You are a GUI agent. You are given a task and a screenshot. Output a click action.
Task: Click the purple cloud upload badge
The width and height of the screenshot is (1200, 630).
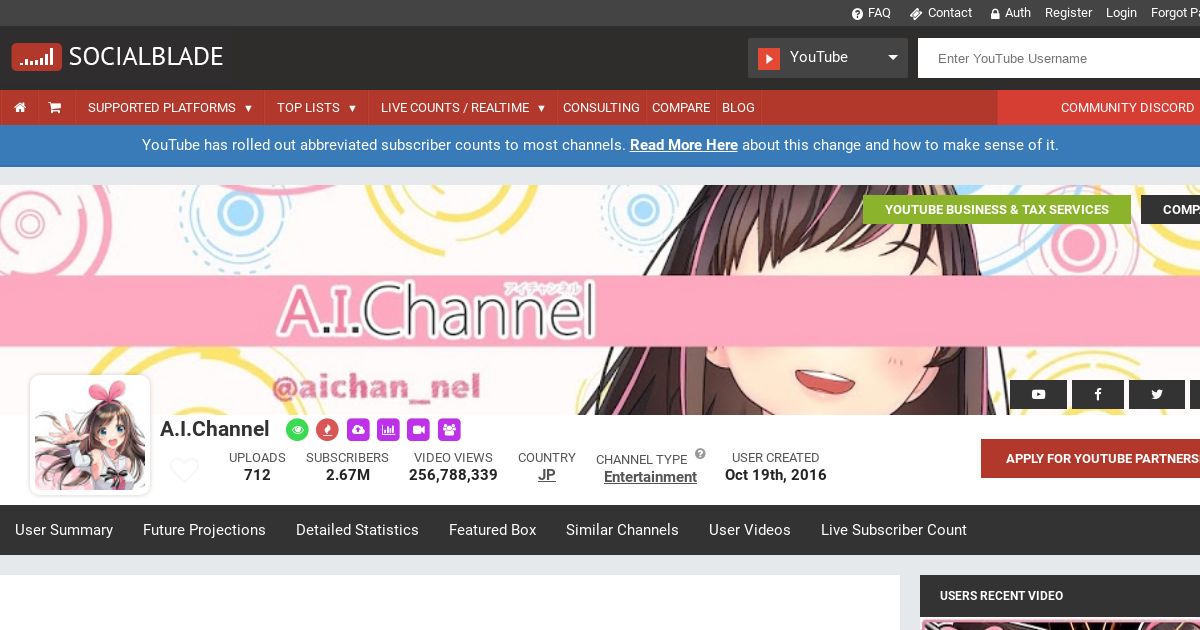(358, 429)
